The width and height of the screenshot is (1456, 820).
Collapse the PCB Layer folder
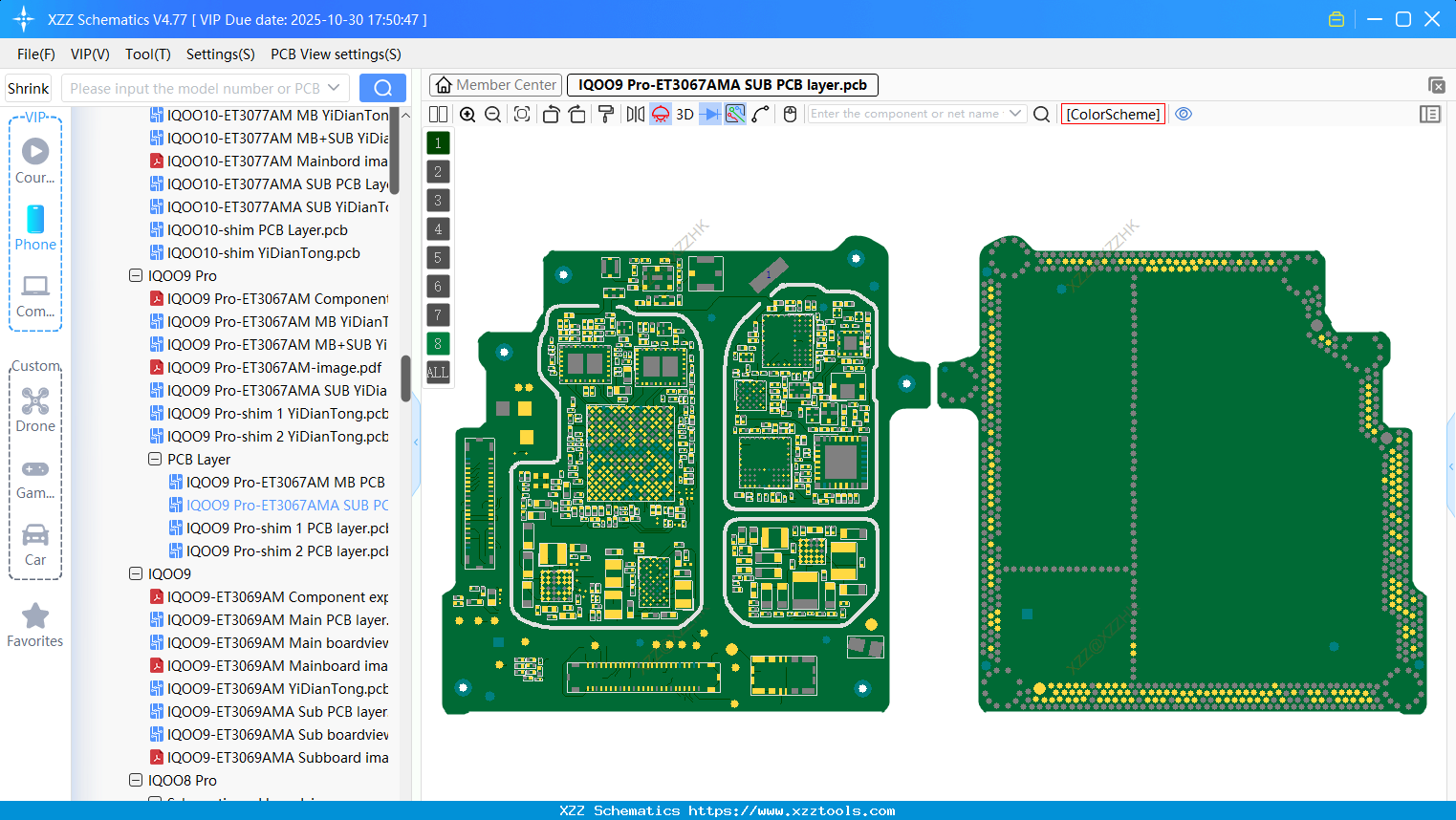click(155, 459)
